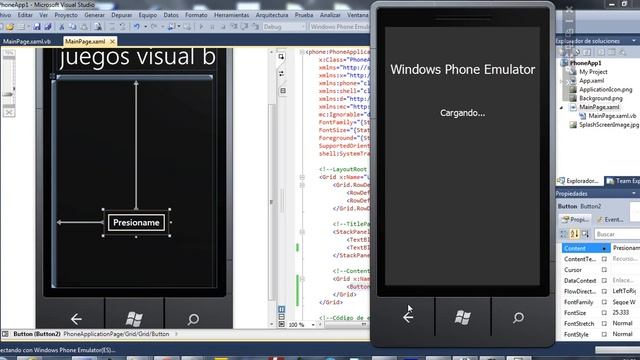Screen dimensions: 640x360
Task: Select the Presioname button in designer
Action: pos(136,222)
